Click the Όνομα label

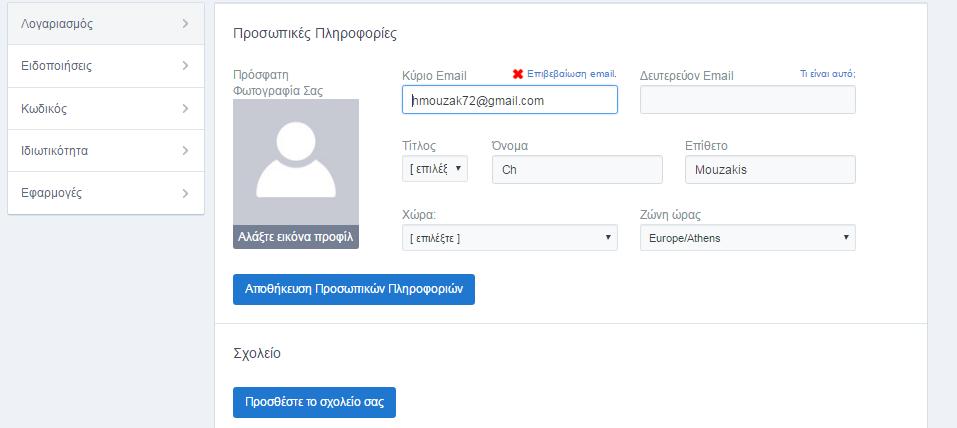click(x=510, y=146)
